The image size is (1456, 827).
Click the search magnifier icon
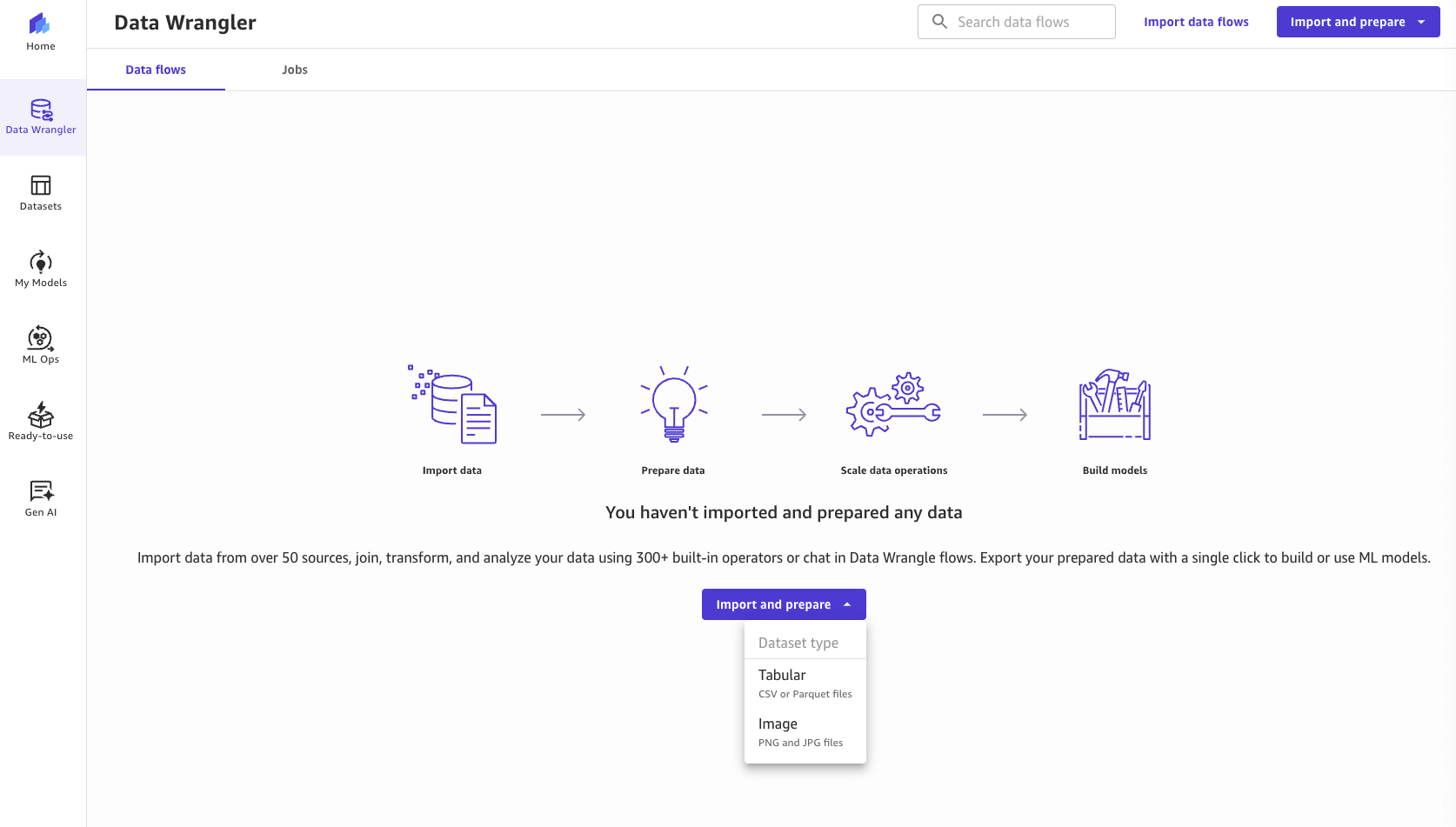coord(939,21)
